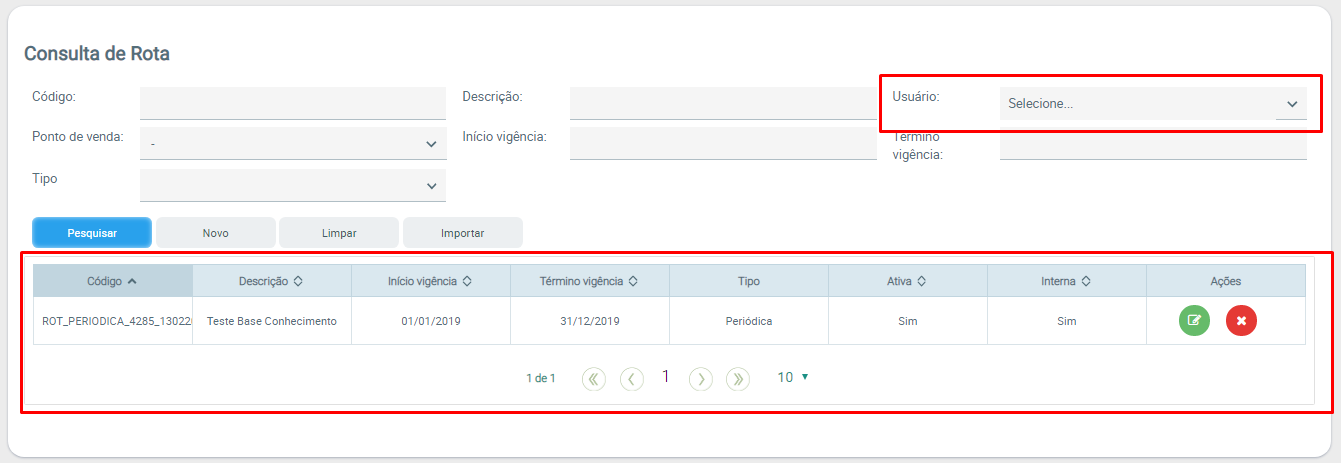Screen dimensions: 1341x463
Task: Sort table by Início vigência column
Action: pos(467,281)
